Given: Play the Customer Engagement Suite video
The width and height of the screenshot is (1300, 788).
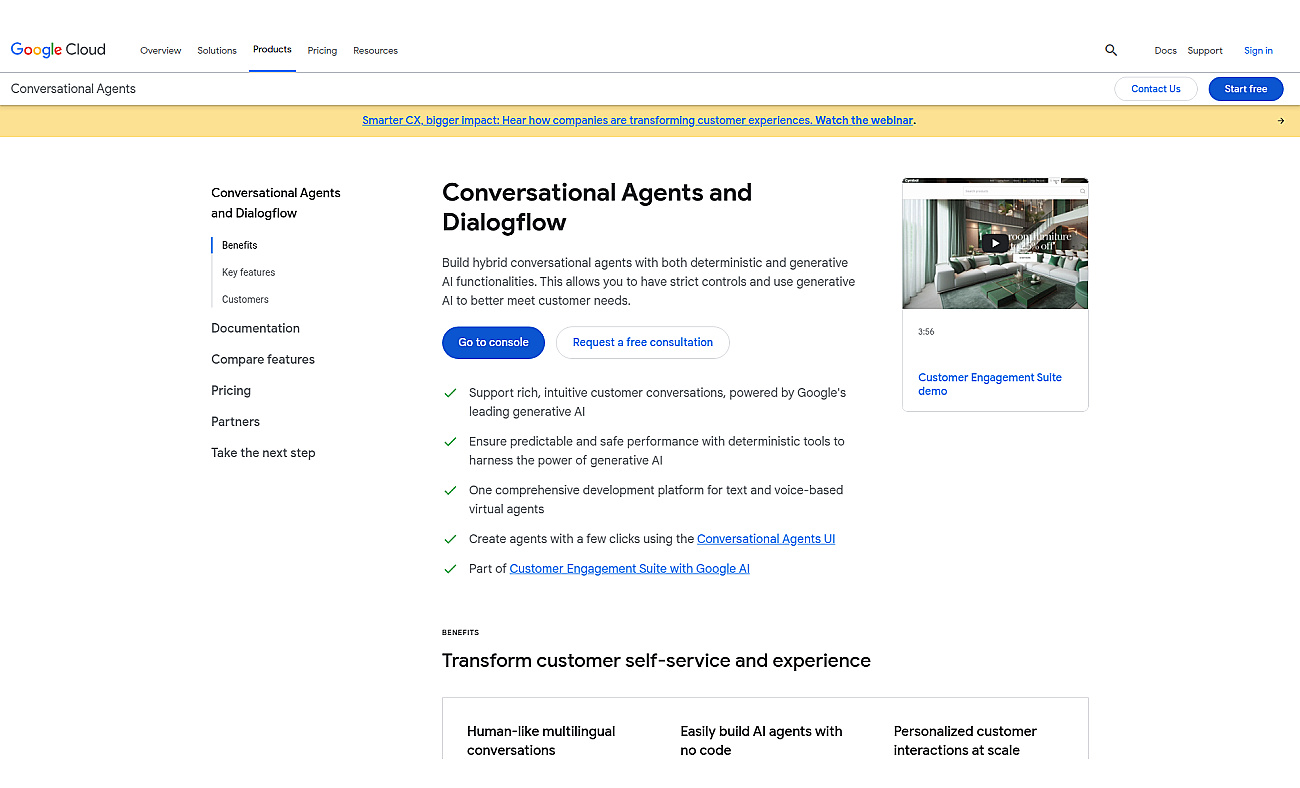Looking at the screenshot, I should point(994,243).
